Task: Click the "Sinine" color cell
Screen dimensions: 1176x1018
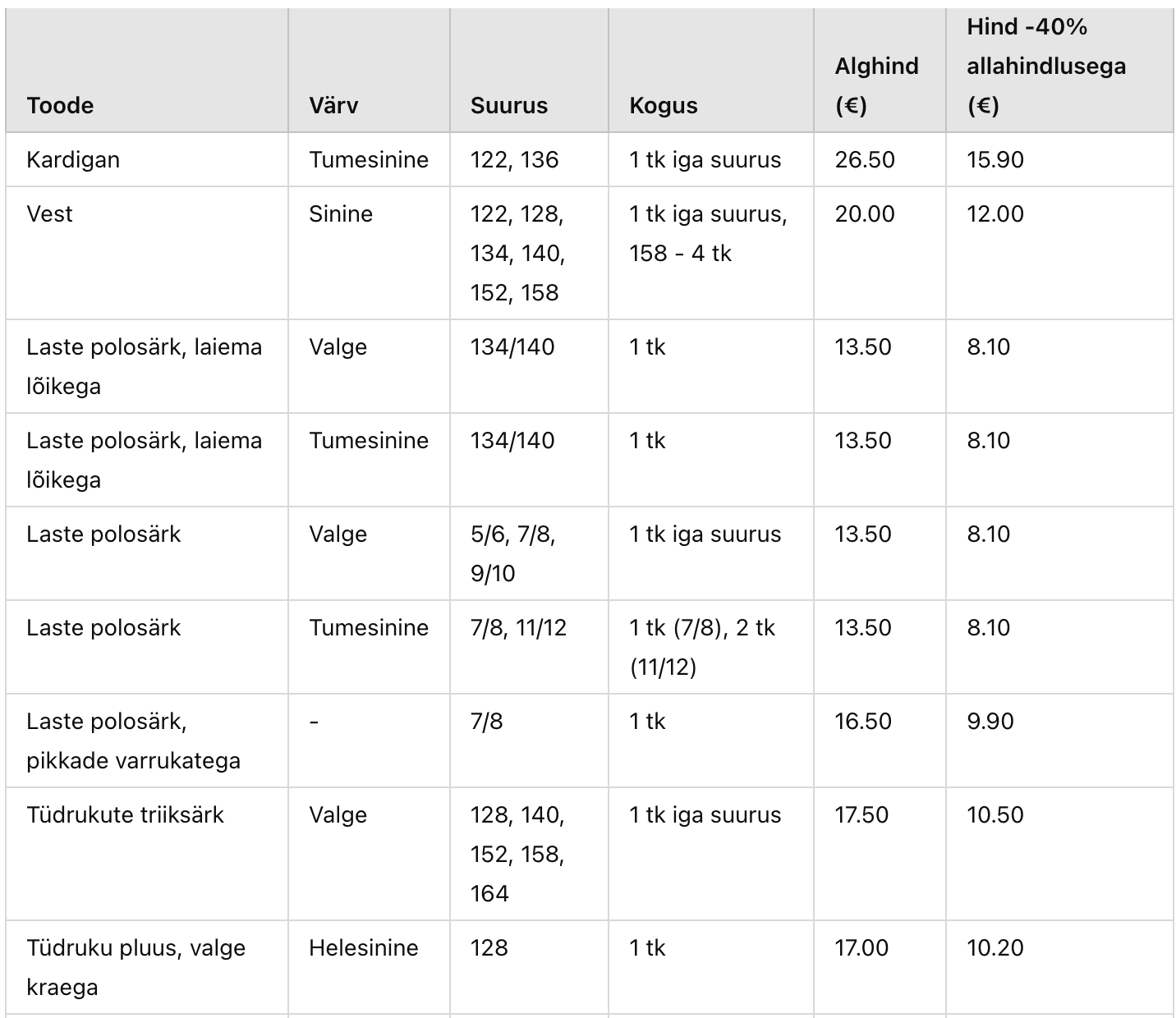Action: tap(341, 213)
